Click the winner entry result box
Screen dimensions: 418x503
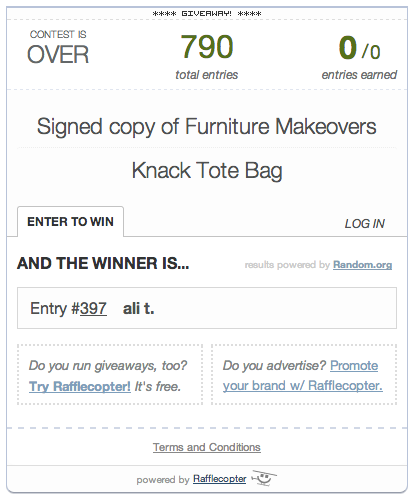pyautogui.click(x=207, y=308)
